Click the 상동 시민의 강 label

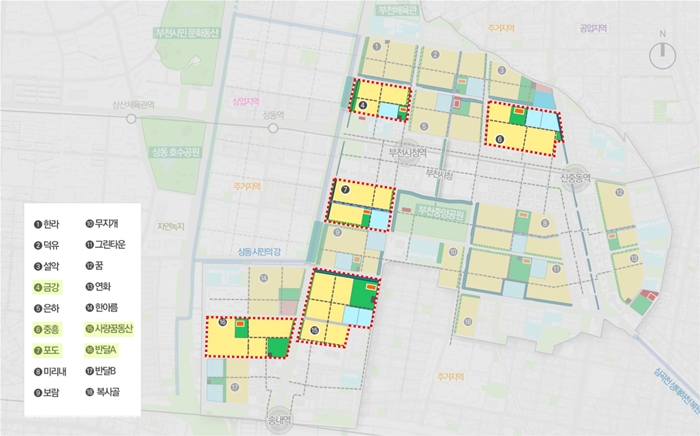pos(259,252)
